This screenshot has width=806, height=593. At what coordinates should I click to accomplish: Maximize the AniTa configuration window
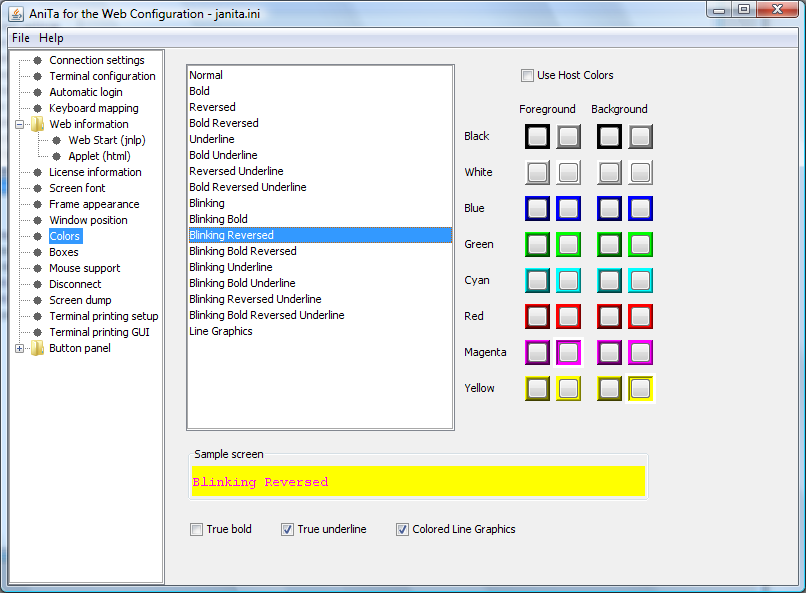744,9
